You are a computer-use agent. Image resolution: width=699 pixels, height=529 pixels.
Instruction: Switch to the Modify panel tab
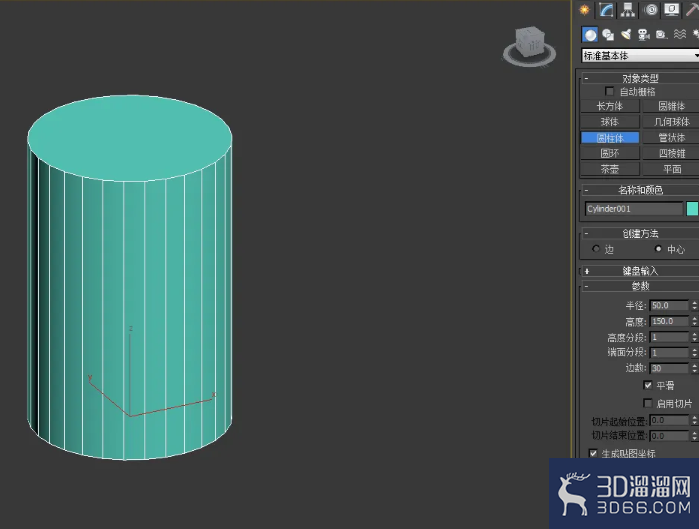tap(606, 10)
